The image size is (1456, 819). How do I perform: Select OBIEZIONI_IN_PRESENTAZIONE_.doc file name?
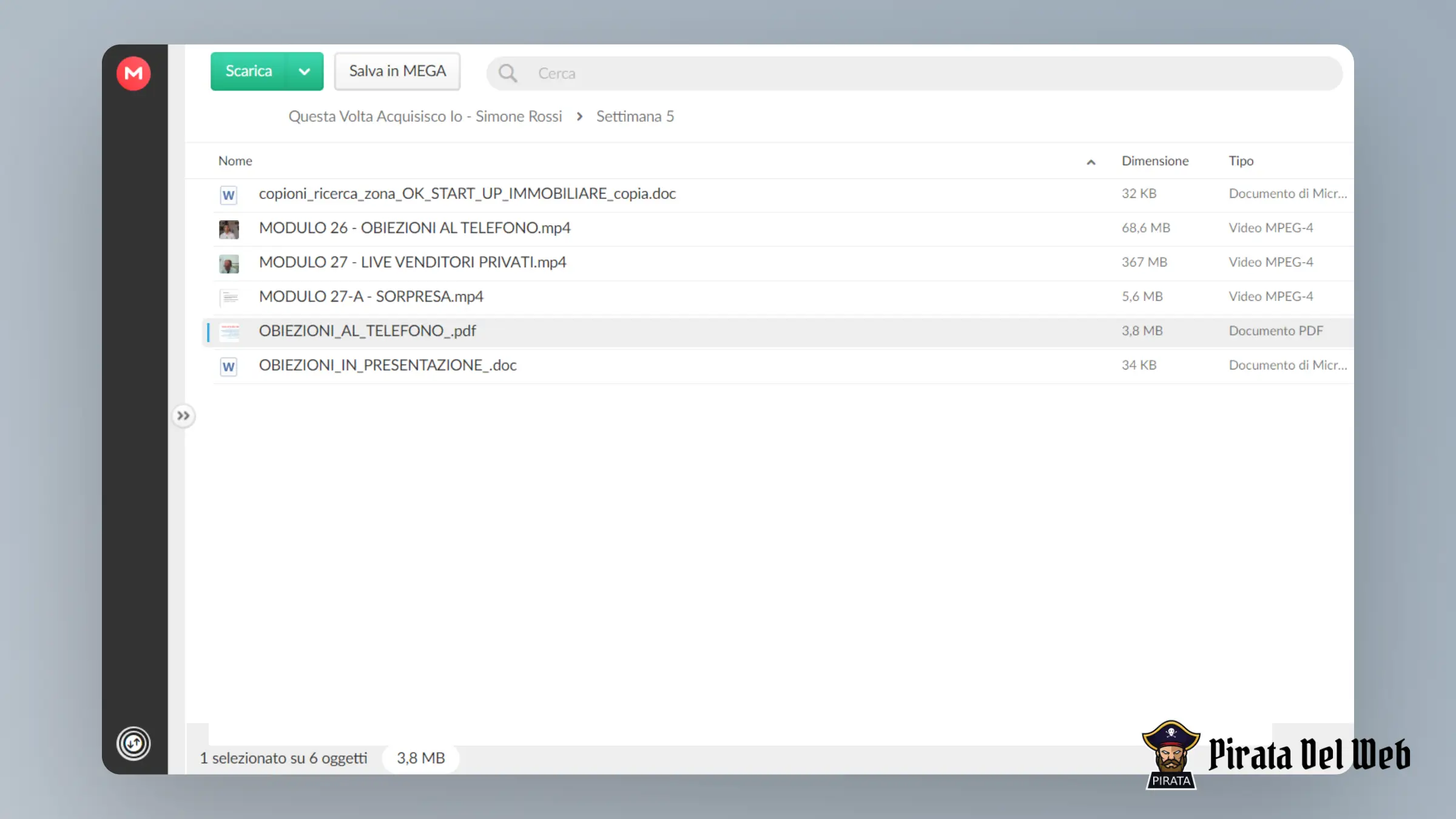pyautogui.click(x=388, y=365)
